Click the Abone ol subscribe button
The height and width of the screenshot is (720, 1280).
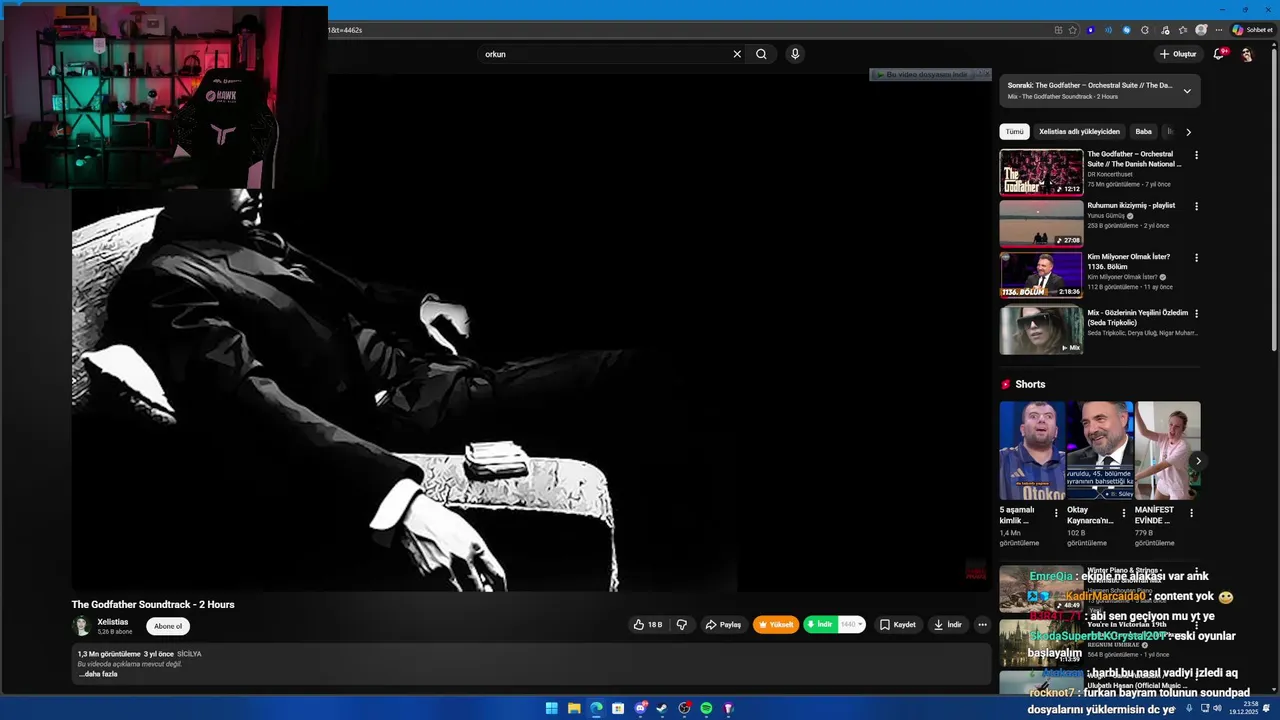[x=168, y=626]
